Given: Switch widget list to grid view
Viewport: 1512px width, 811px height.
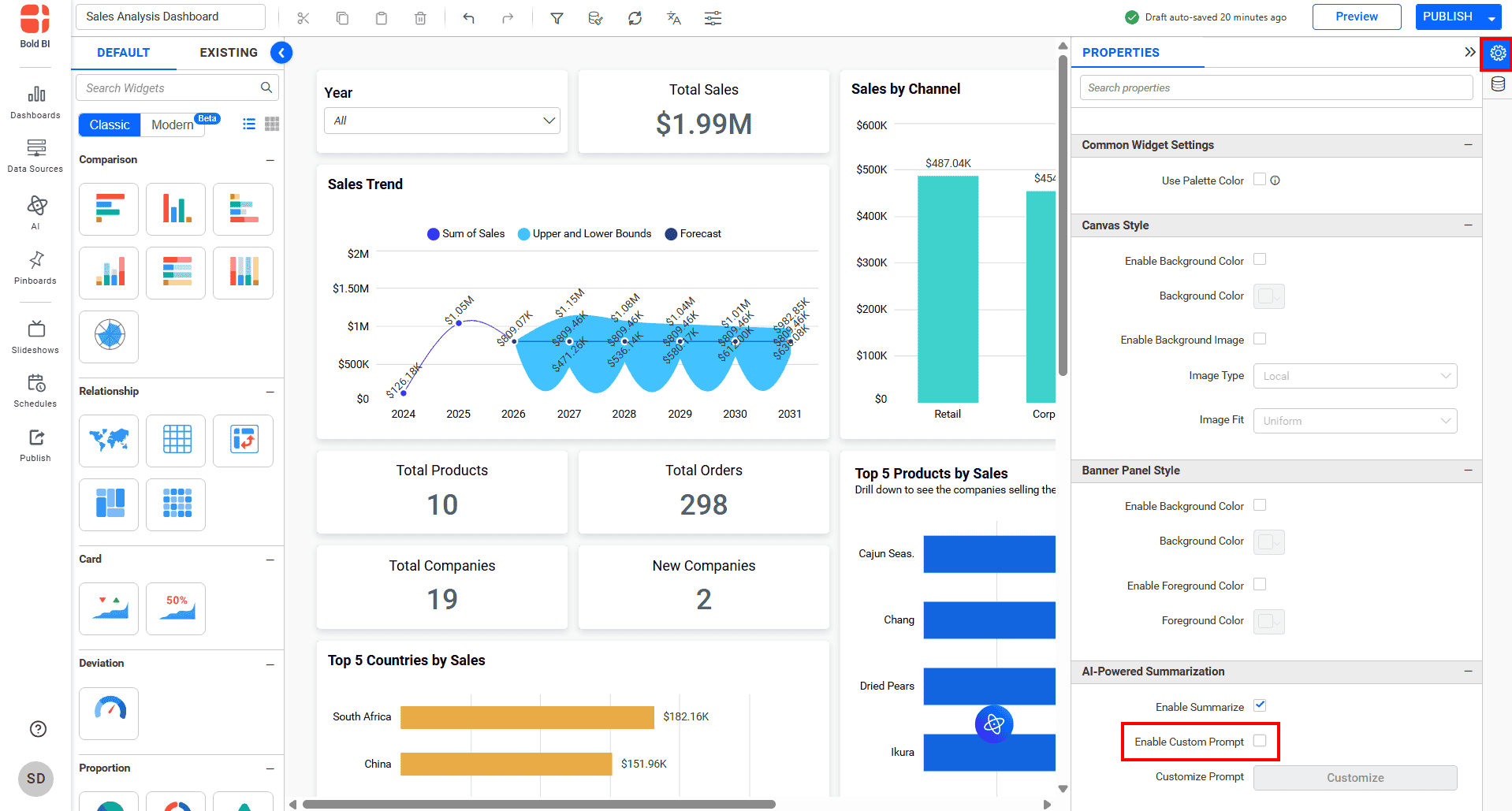Looking at the screenshot, I should point(272,124).
